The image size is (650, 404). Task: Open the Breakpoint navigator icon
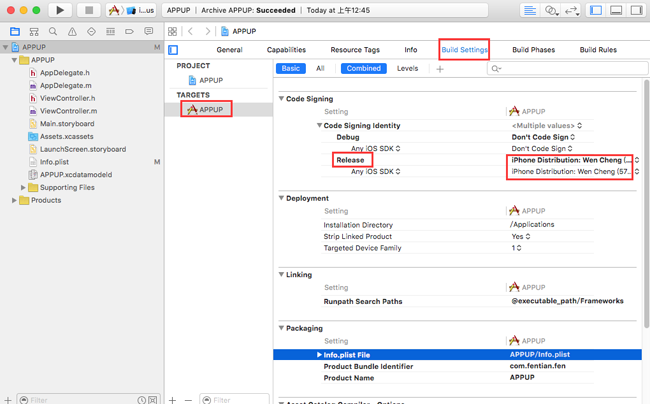coord(129,32)
